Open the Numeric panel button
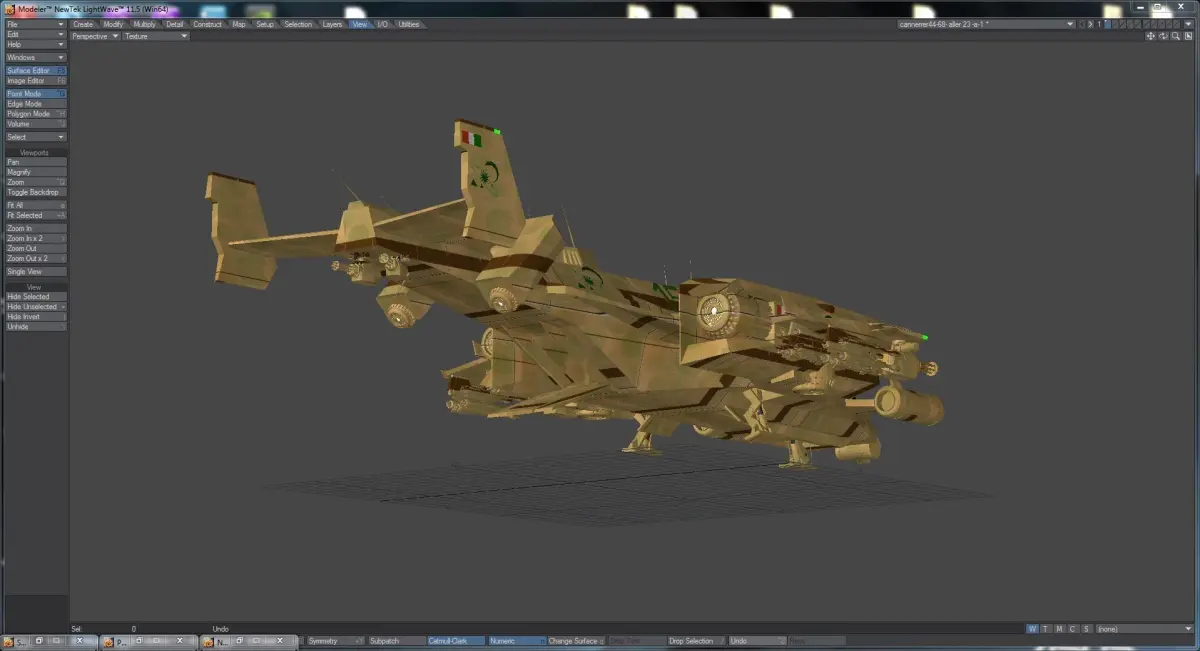1200x651 pixels. (x=517, y=641)
